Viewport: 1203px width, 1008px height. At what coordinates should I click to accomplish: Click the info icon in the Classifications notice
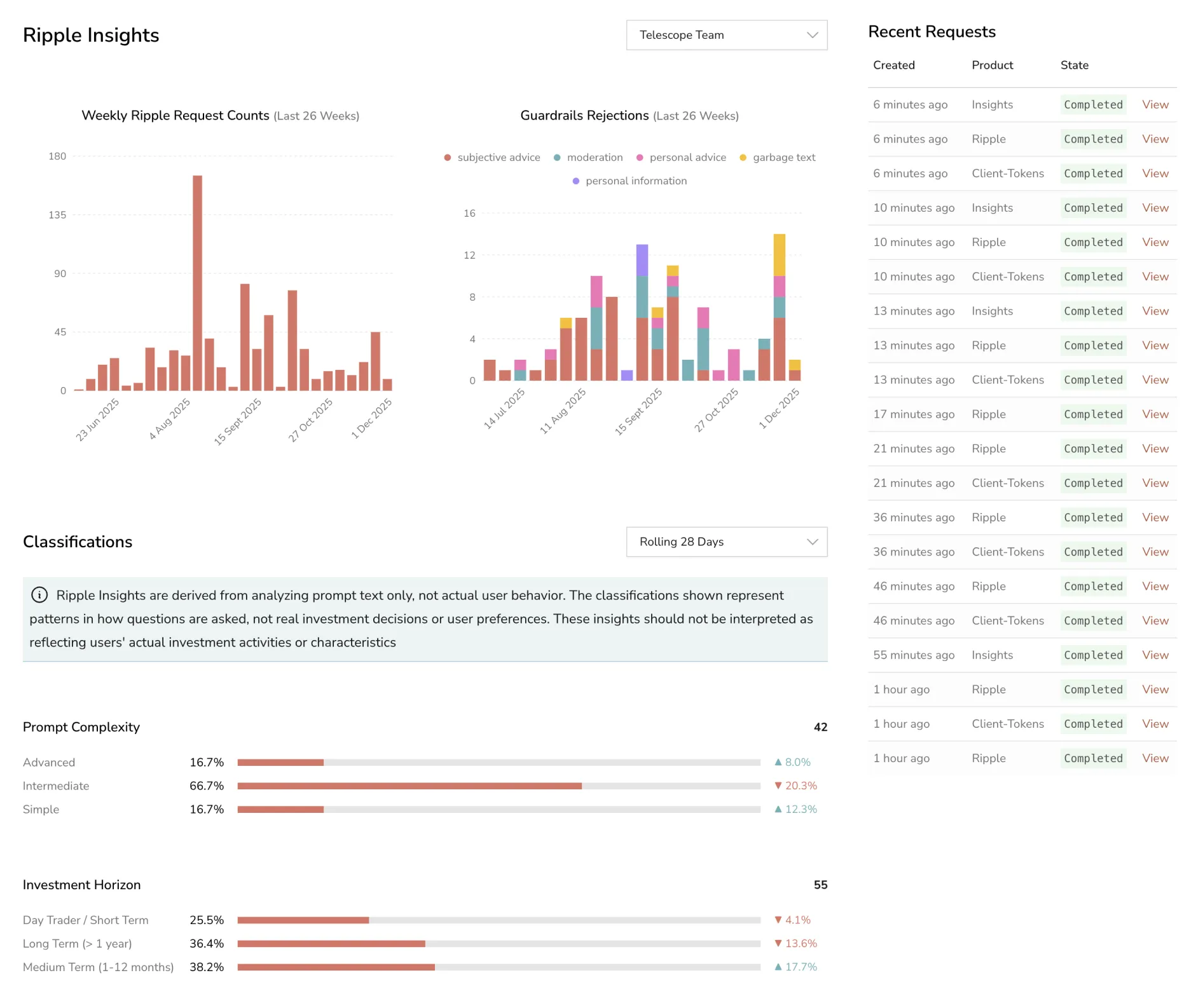point(39,595)
